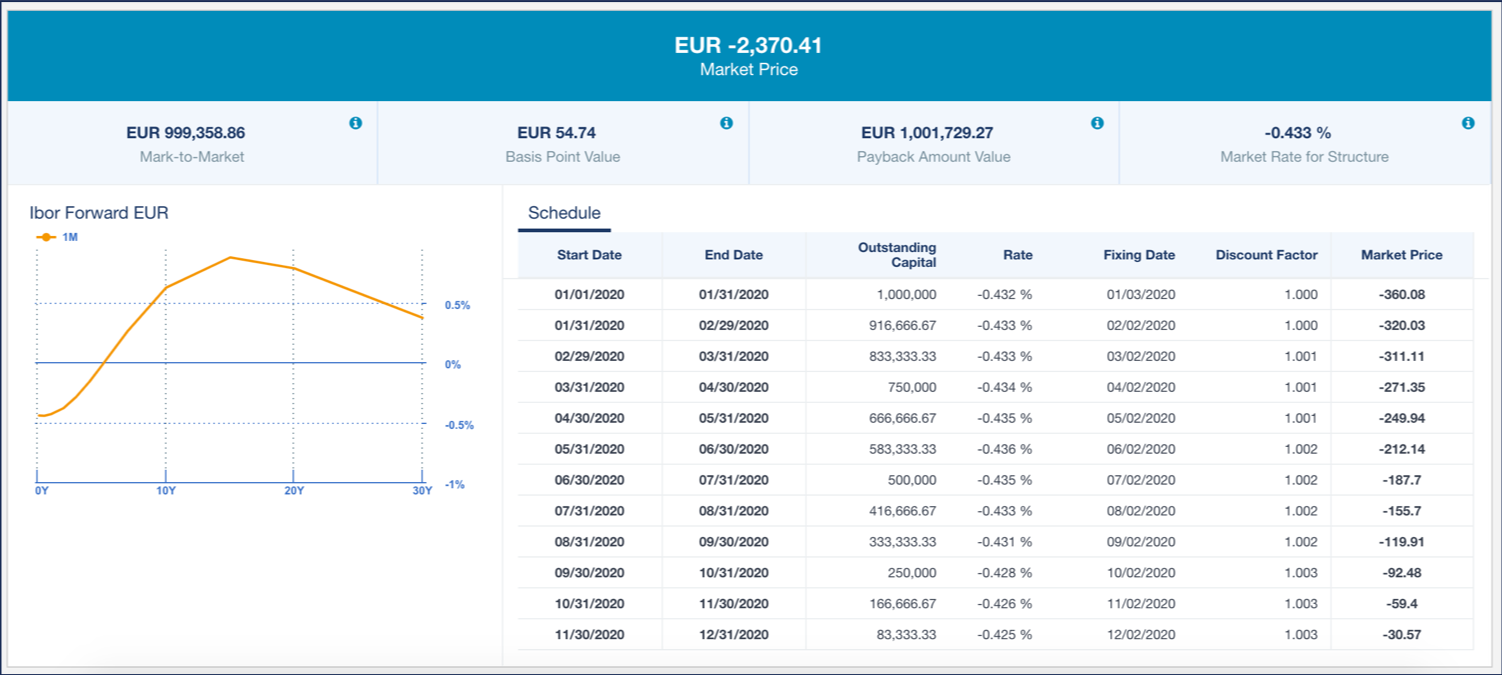
Task: Click the Rate column header
Action: pyautogui.click(x=1017, y=255)
